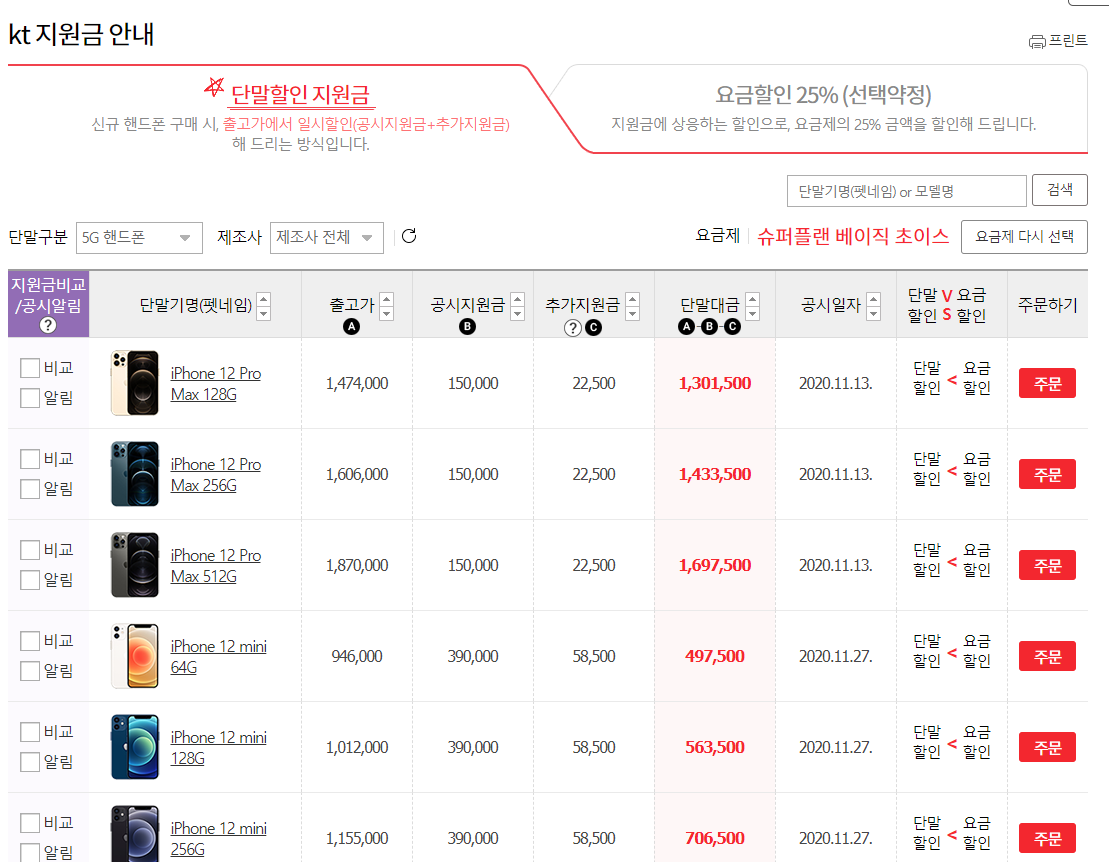Viewport: 1109px width, 862px height.
Task: Click 주문 for iPhone 12 mini 128G
Action: tap(1047, 747)
